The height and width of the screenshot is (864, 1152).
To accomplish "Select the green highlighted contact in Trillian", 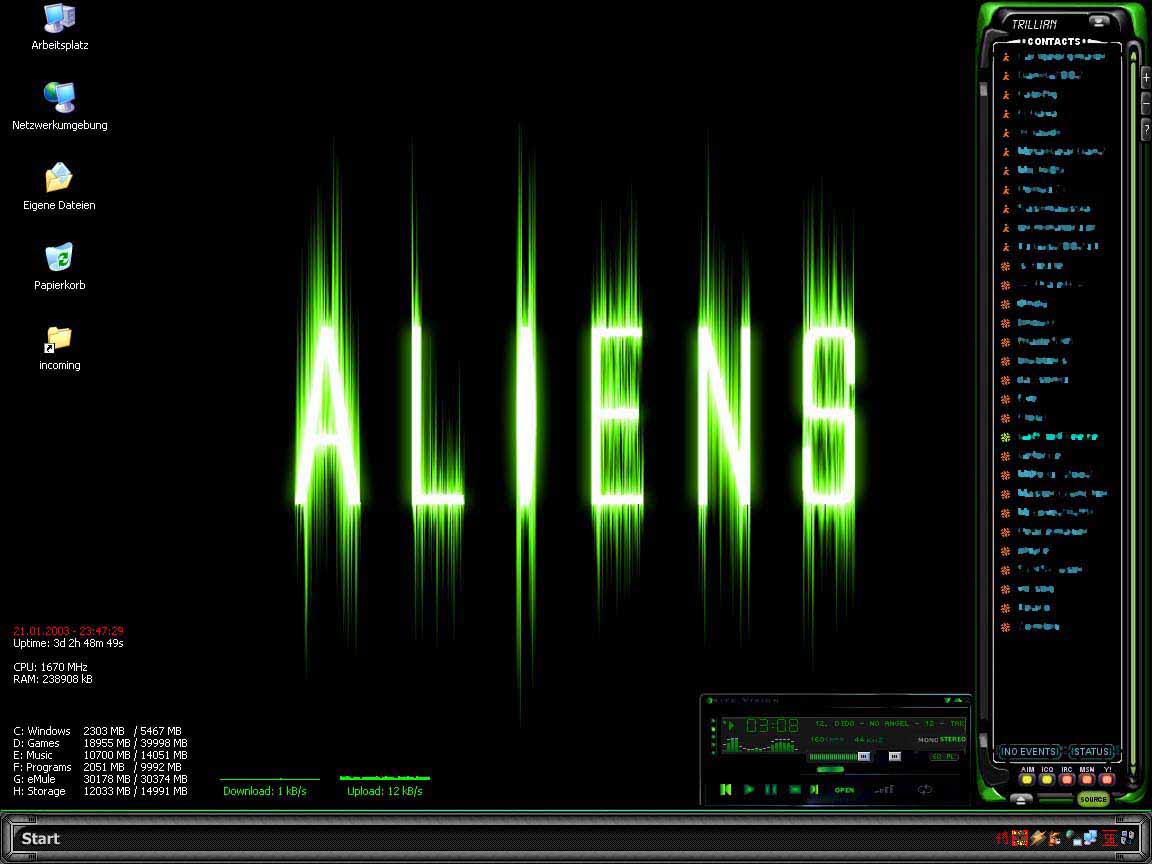I will coord(1052,437).
